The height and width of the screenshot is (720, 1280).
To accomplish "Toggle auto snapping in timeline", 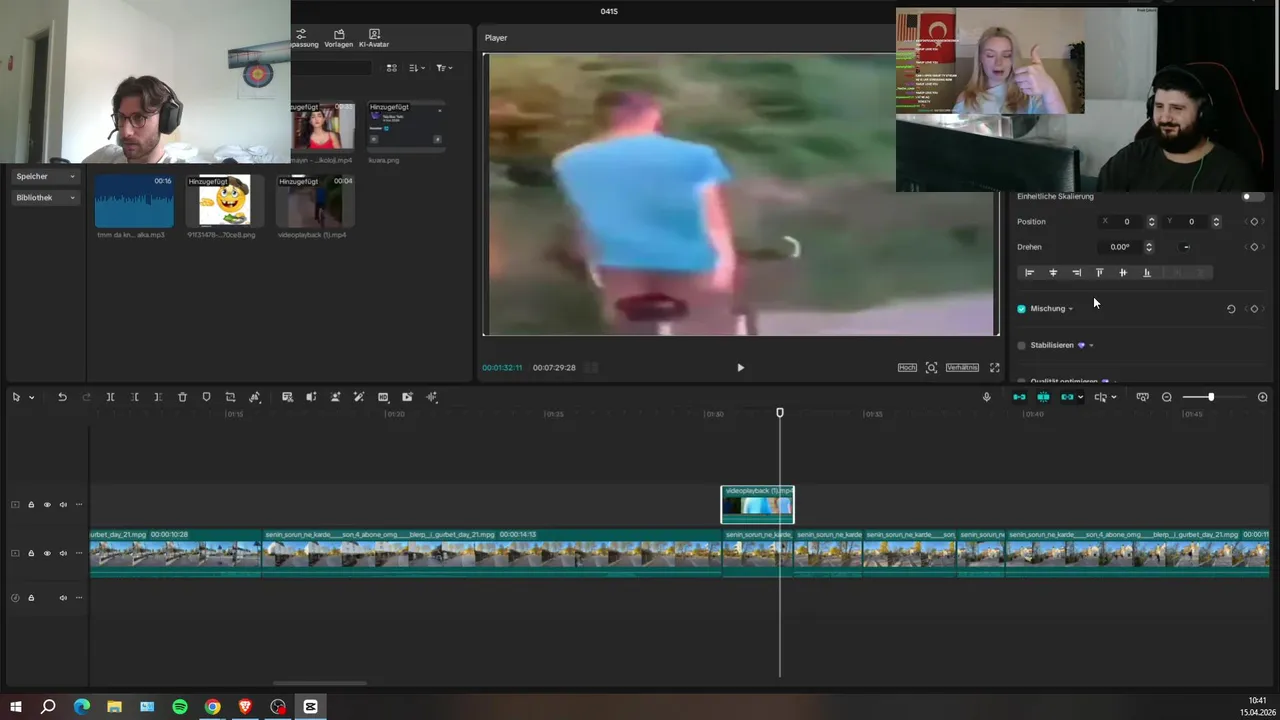I will point(1043,397).
